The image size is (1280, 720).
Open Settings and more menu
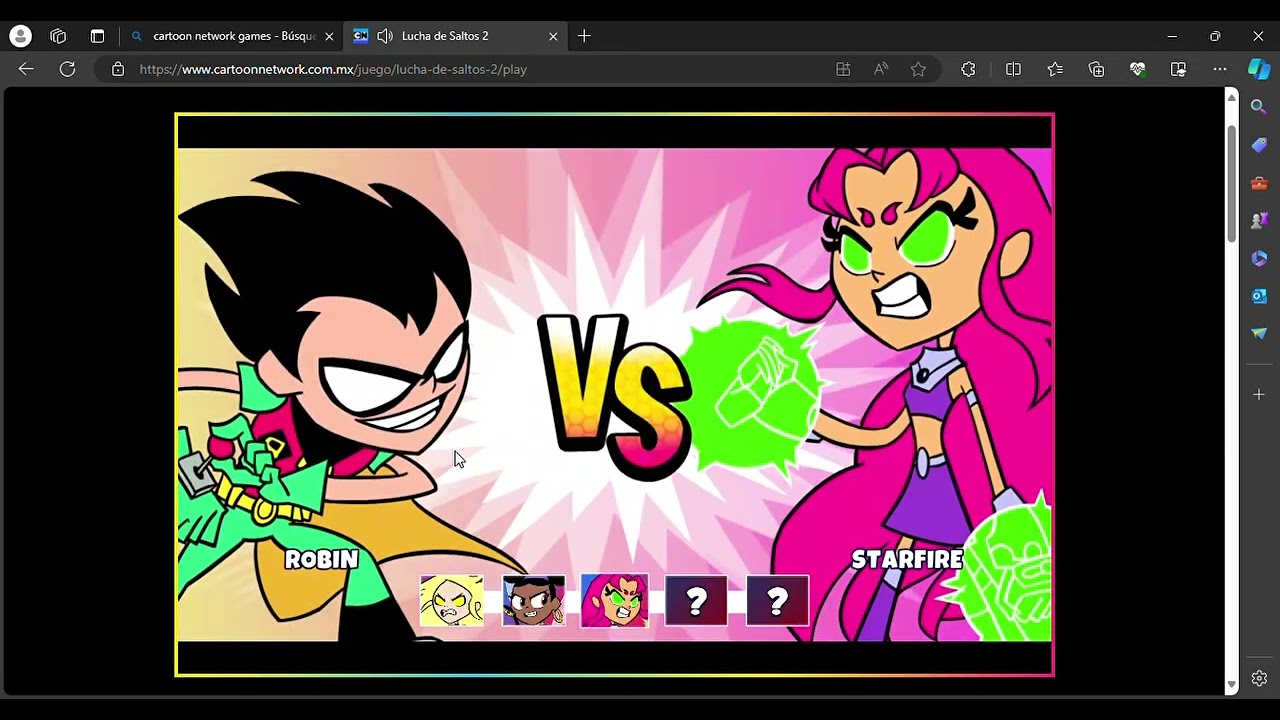(1220, 69)
